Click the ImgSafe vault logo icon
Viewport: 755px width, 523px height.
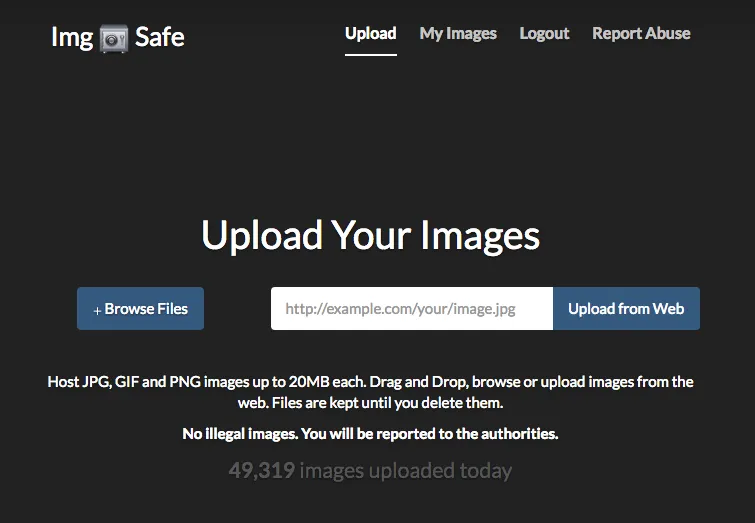coord(114,38)
